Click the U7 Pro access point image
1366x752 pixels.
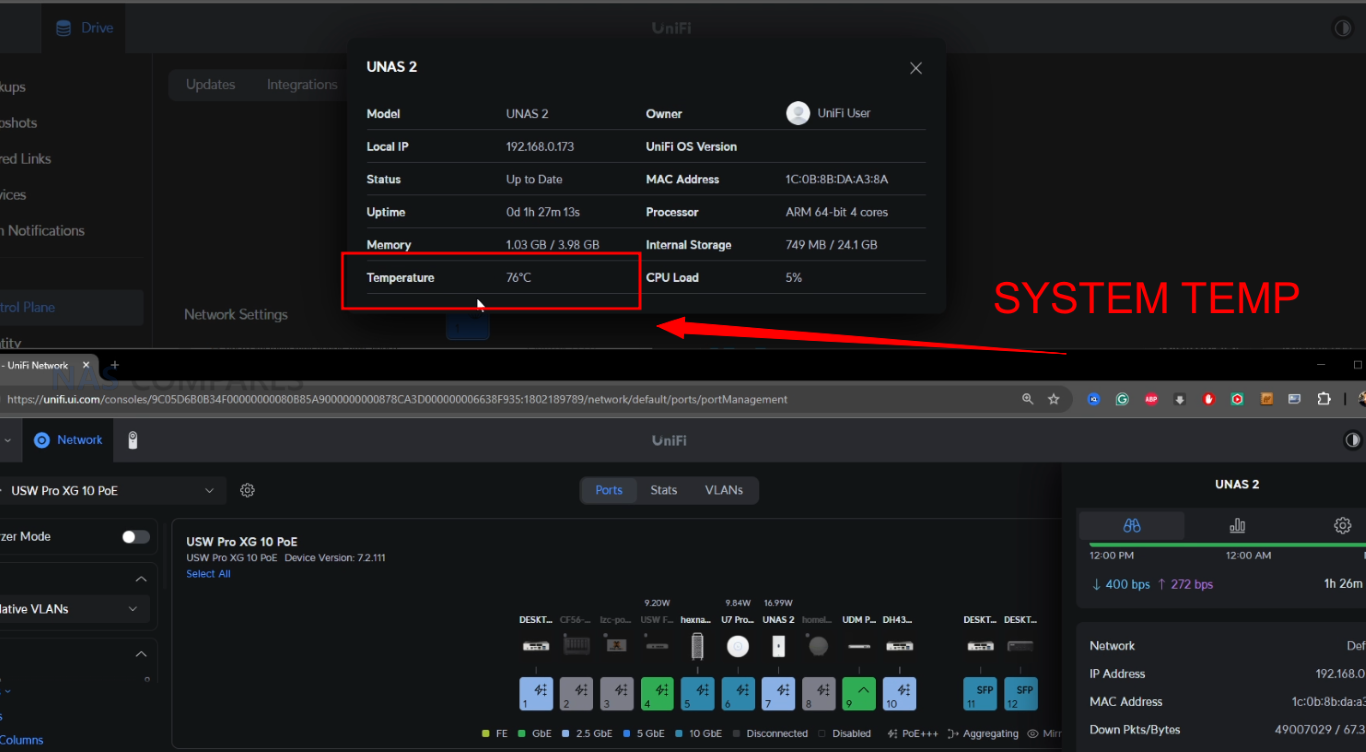coord(738,646)
